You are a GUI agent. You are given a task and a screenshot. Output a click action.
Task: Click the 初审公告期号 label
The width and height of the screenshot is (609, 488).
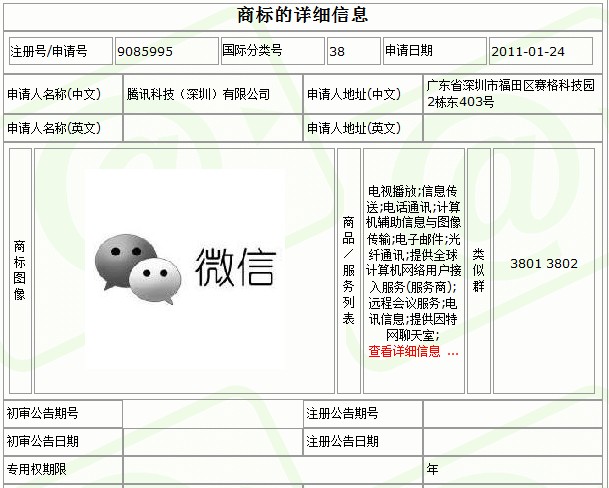[x=43, y=413]
